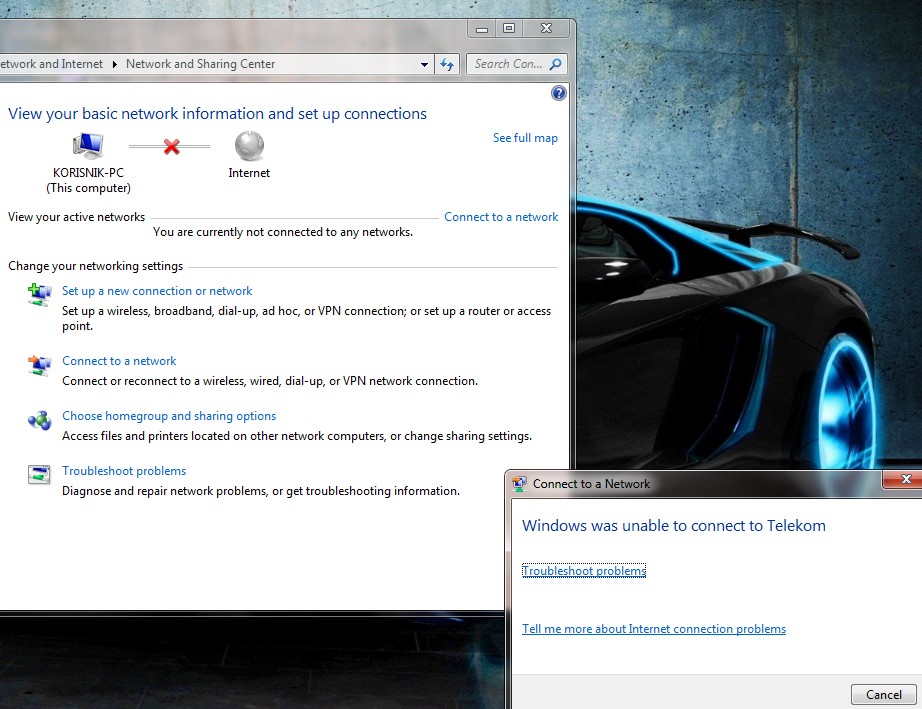Click the Internet globe icon
922x709 pixels.
point(249,146)
